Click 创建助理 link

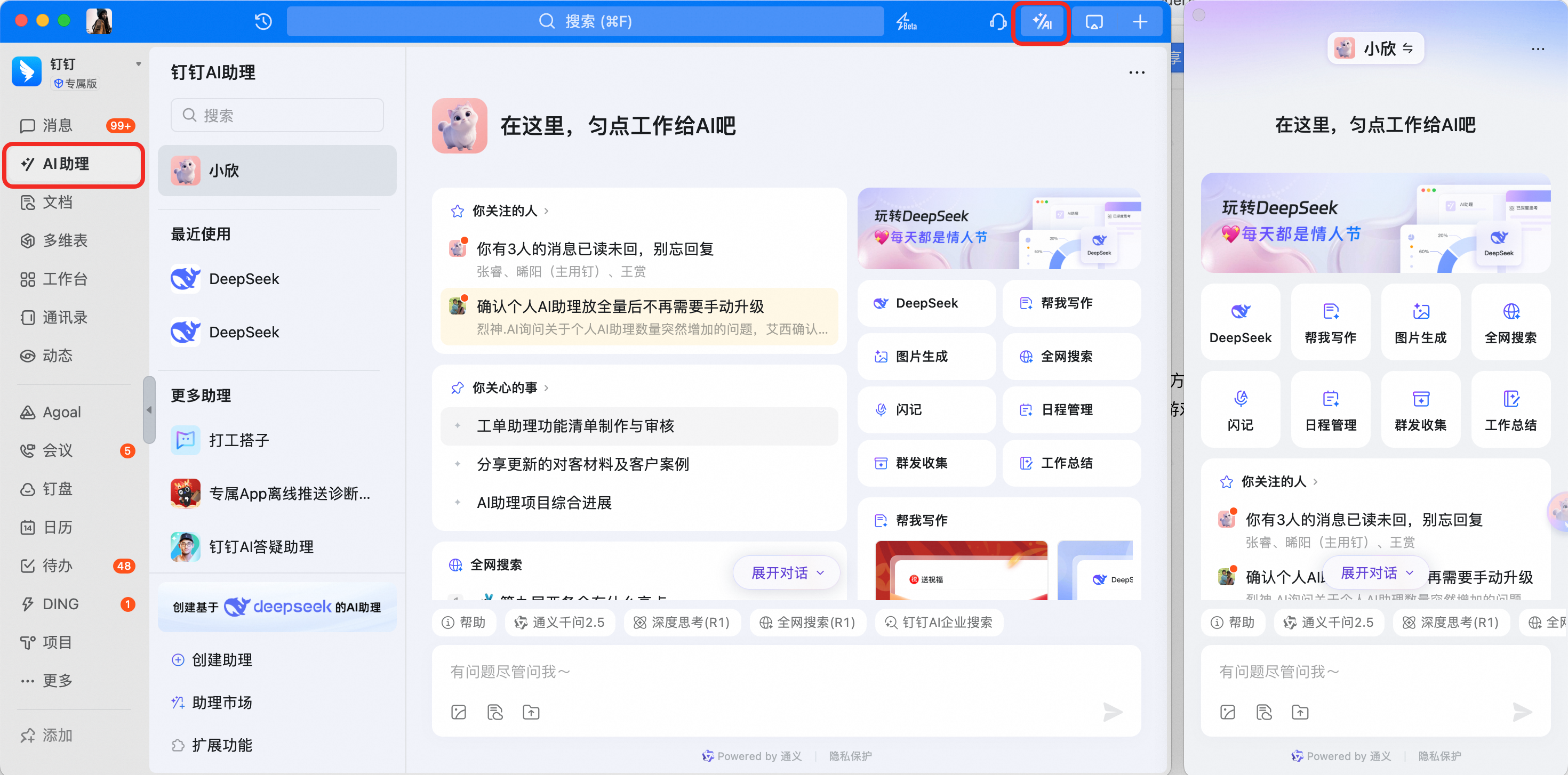pyautogui.click(x=212, y=660)
